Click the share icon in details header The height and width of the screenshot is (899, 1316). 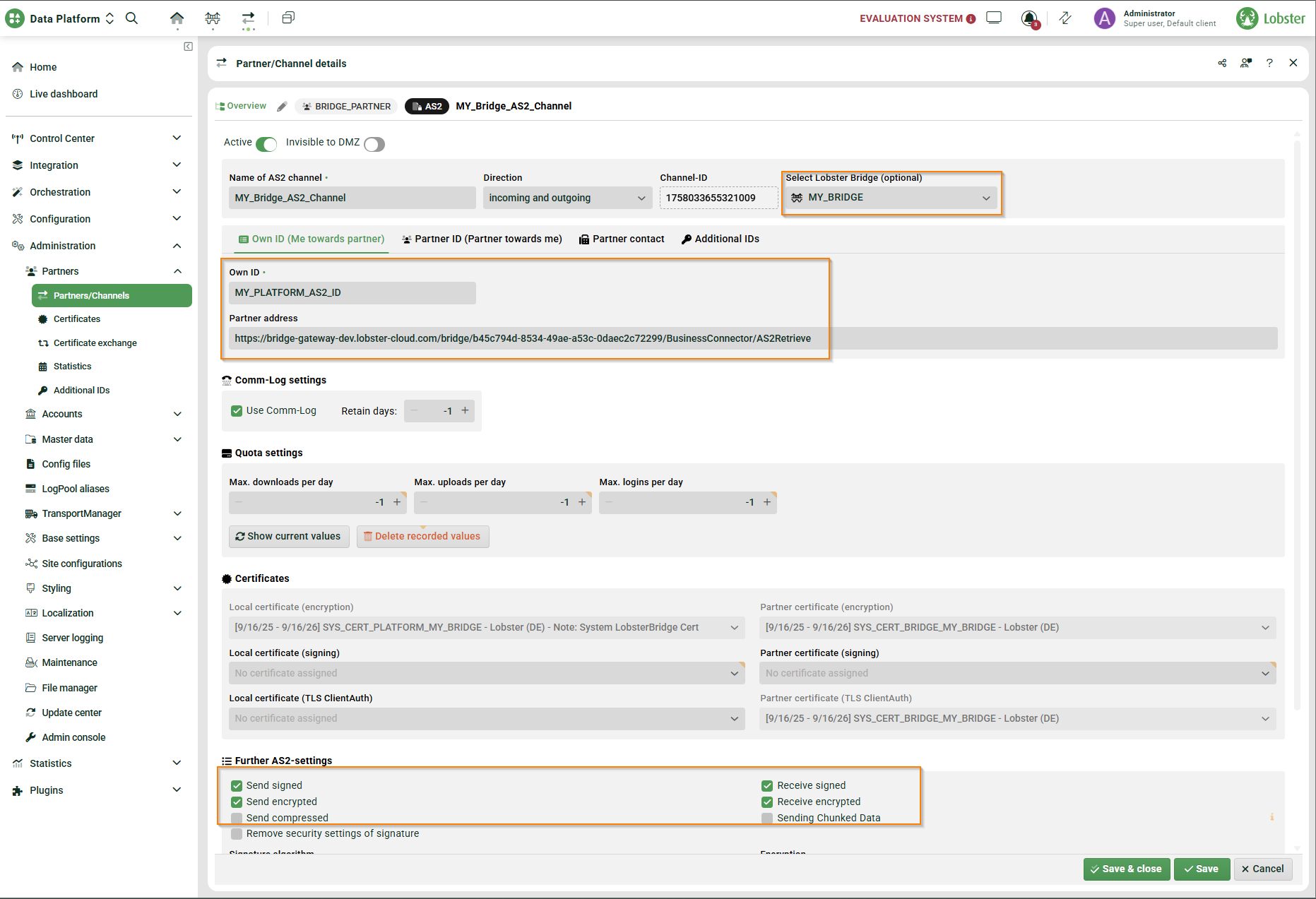click(1222, 63)
